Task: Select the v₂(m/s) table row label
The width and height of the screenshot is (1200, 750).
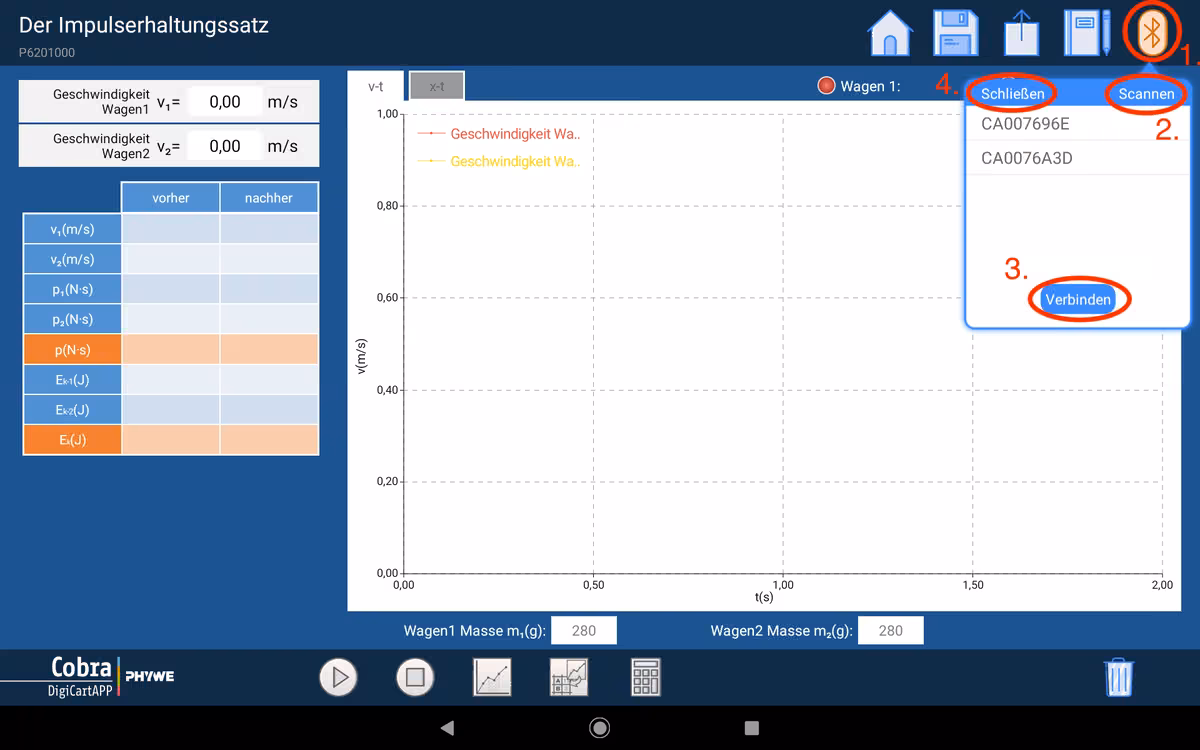Action: (x=72, y=259)
